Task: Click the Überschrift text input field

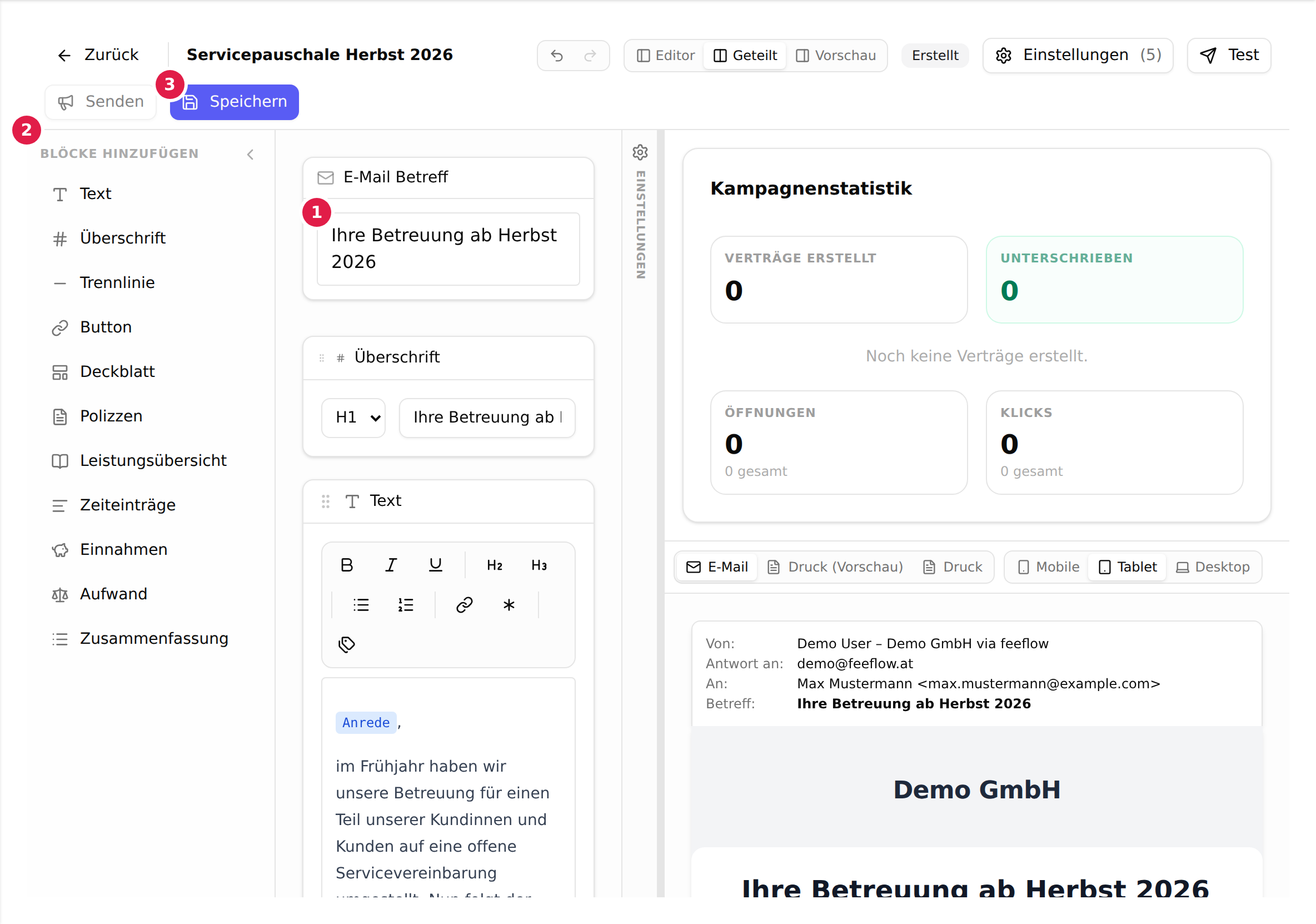Action: pos(487,418)
